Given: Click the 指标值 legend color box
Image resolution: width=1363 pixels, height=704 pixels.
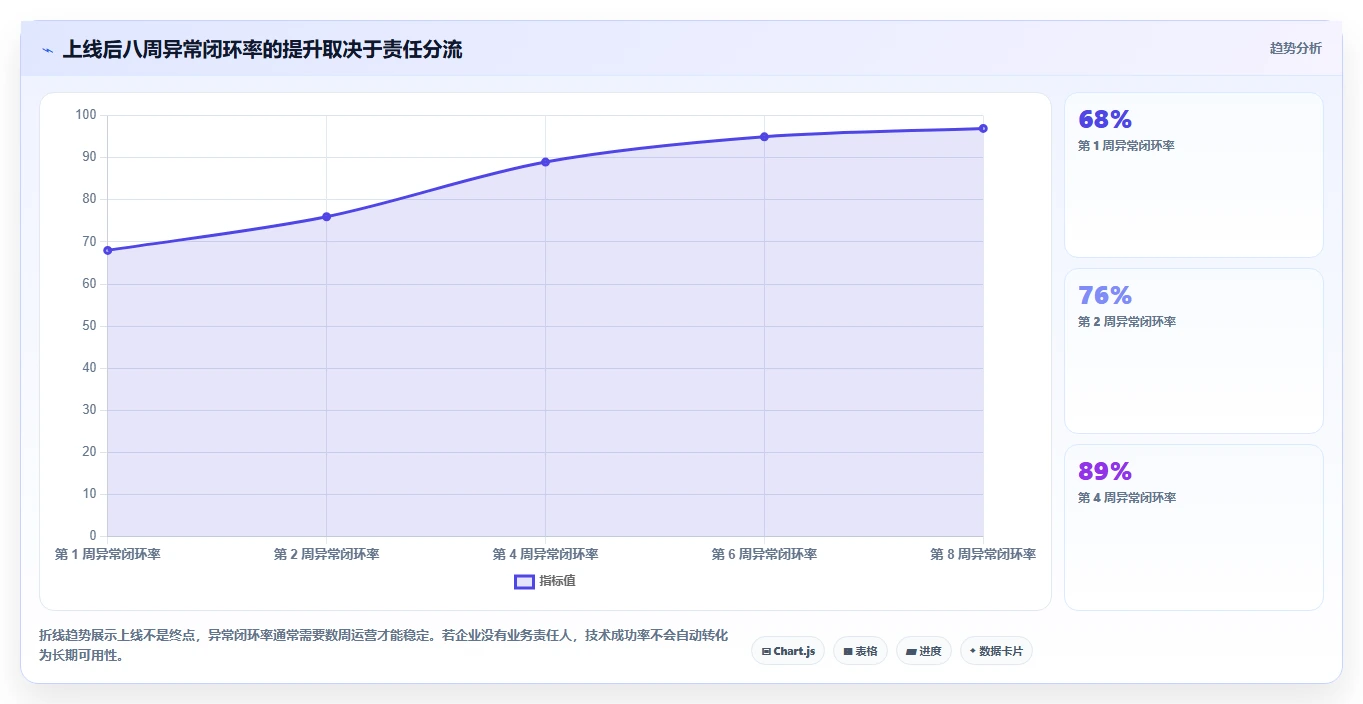Looking at the screenshot, I should point(524,581).
